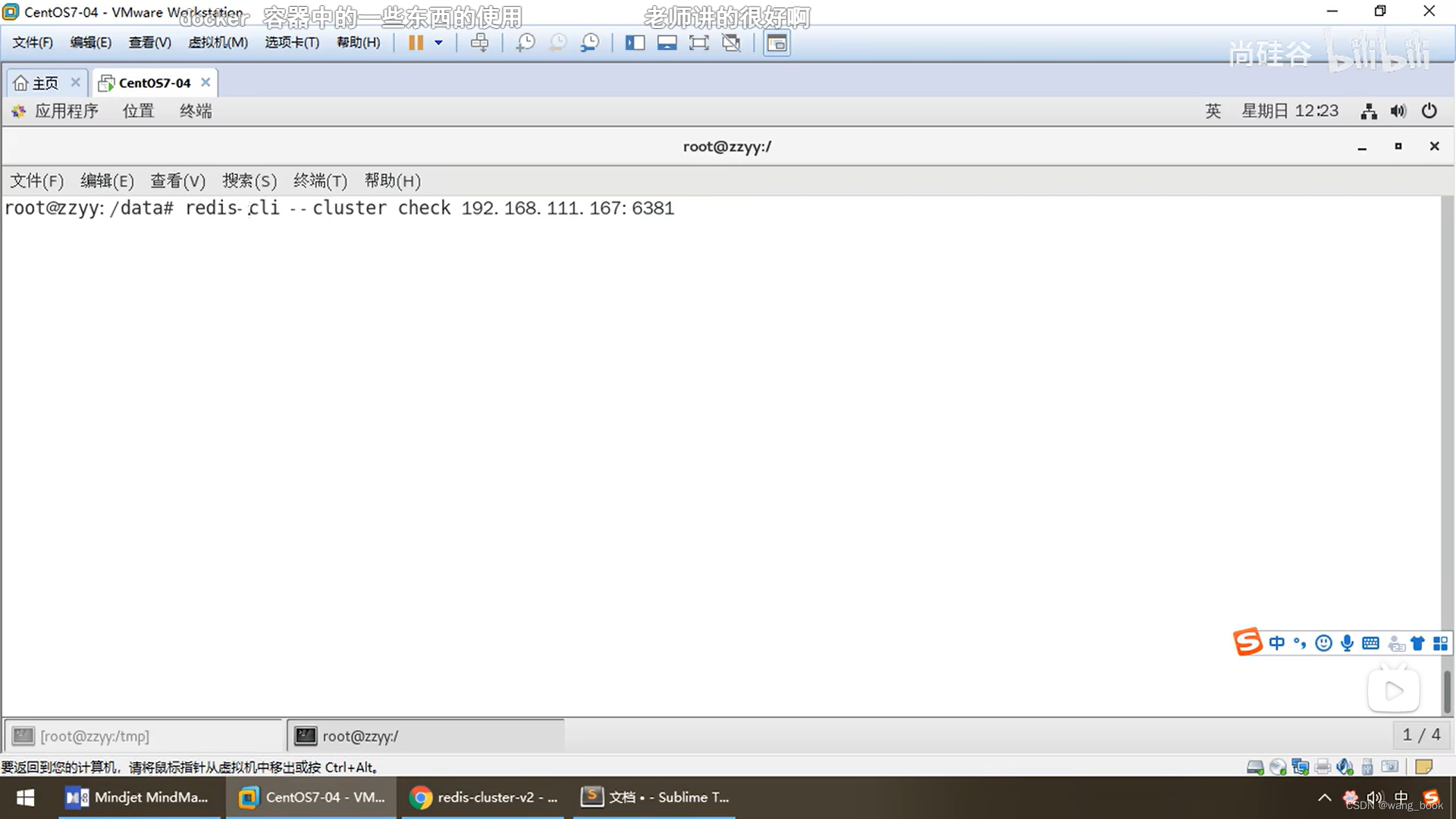Click the GNOME power icon
The width and height of the screenshot is (1456, 819).
click(1429, 111)
